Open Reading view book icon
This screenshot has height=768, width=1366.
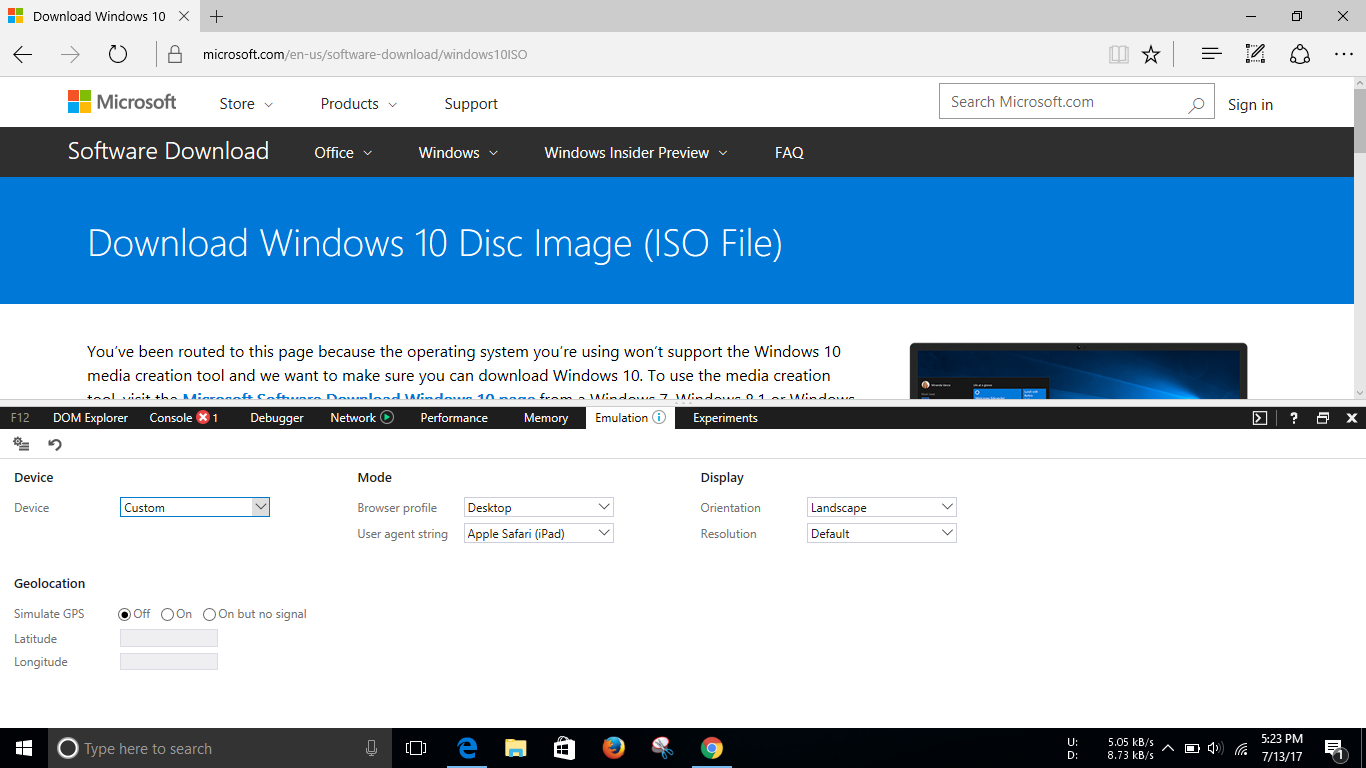pyautogui.click(x=1119, y=54)
